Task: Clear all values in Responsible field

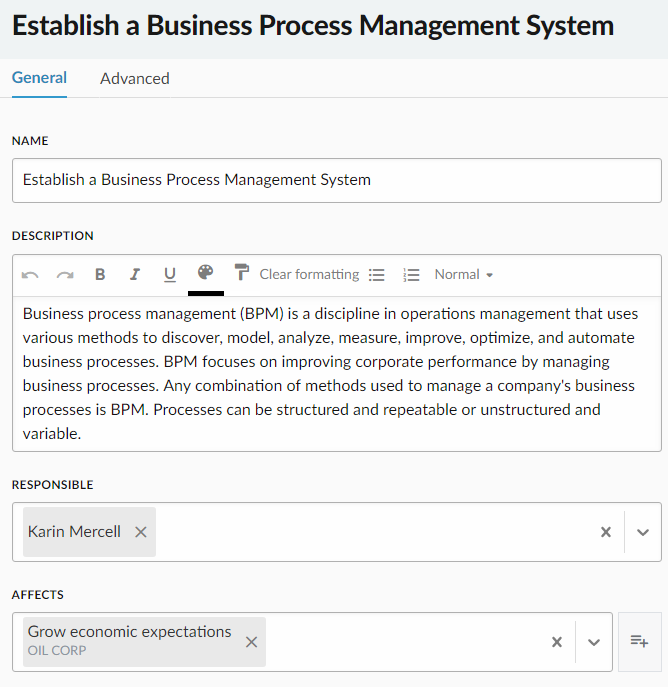Action: point(605,532)
